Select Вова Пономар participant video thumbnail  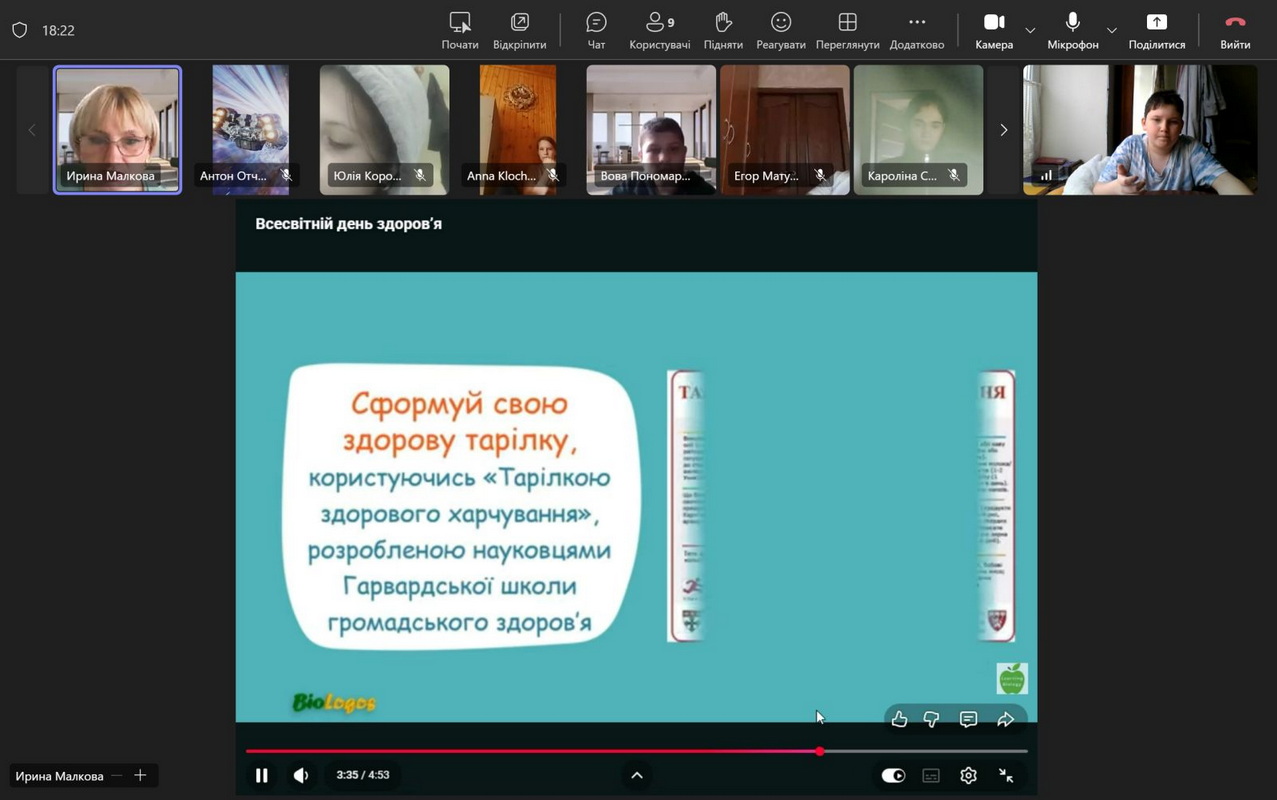[x=651, y=129]
